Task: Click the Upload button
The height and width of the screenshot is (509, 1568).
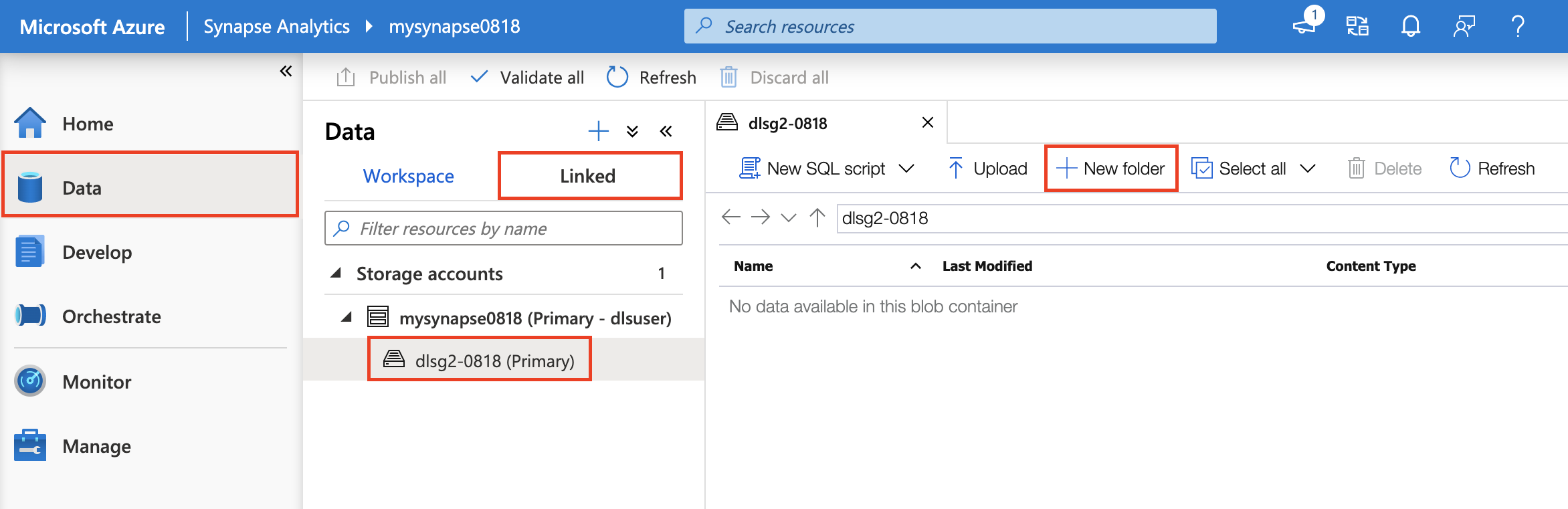Action: 987,169
